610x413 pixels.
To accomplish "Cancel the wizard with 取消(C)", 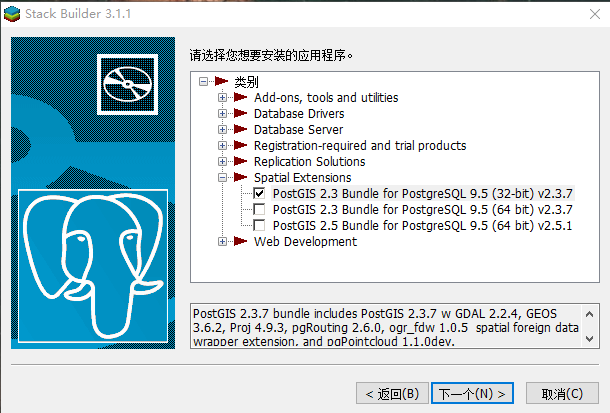I will [562, 393].
